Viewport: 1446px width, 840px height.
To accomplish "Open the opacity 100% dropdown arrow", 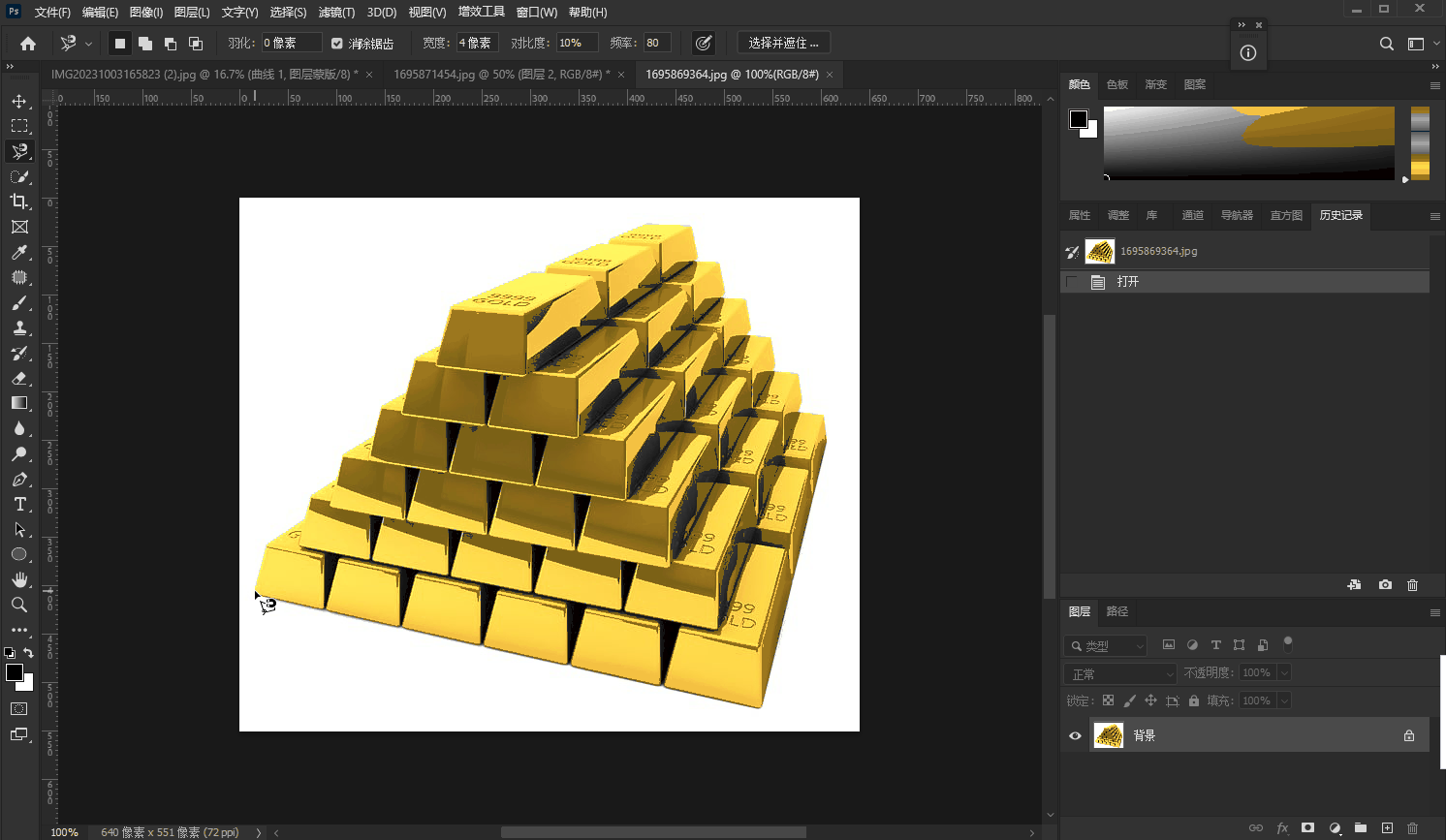I will point(1284,672).
